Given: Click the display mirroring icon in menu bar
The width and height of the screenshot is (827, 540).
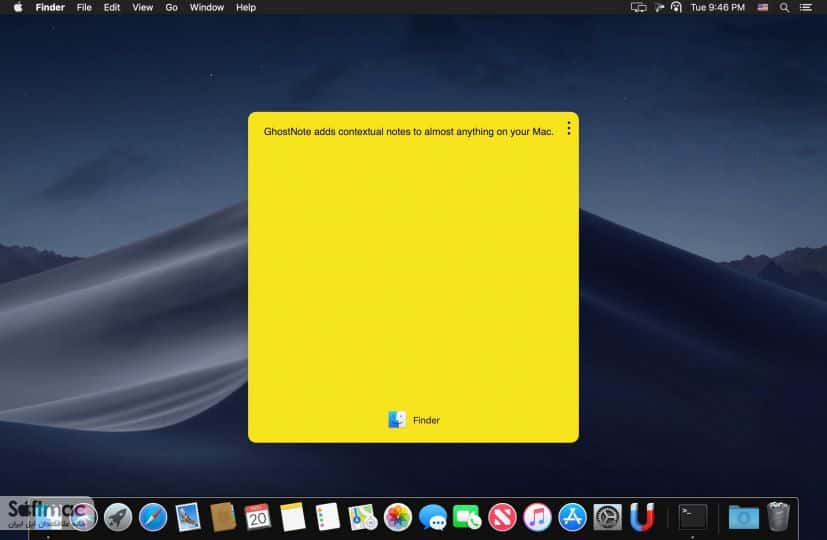Looking at the screenshot, I should coord(638,7).
